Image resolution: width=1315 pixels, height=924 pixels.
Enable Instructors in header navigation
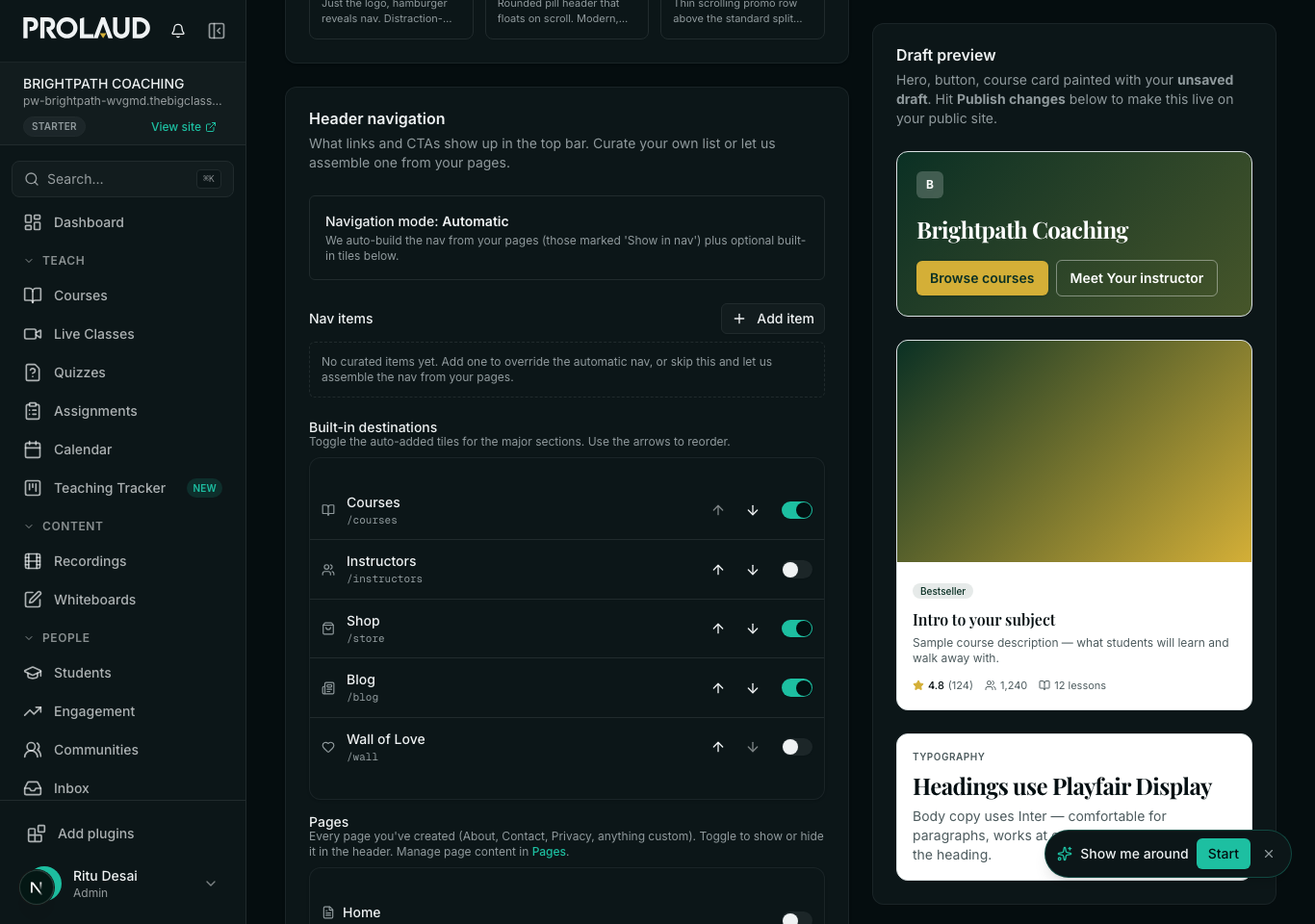pos(797,570)
